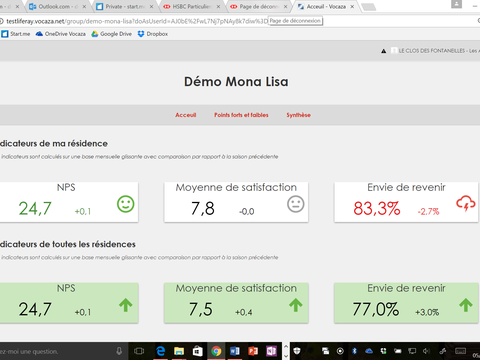Switch to the Synthèse tab
The height and width of the screenshot is (360, 480).
pos(298,115)
